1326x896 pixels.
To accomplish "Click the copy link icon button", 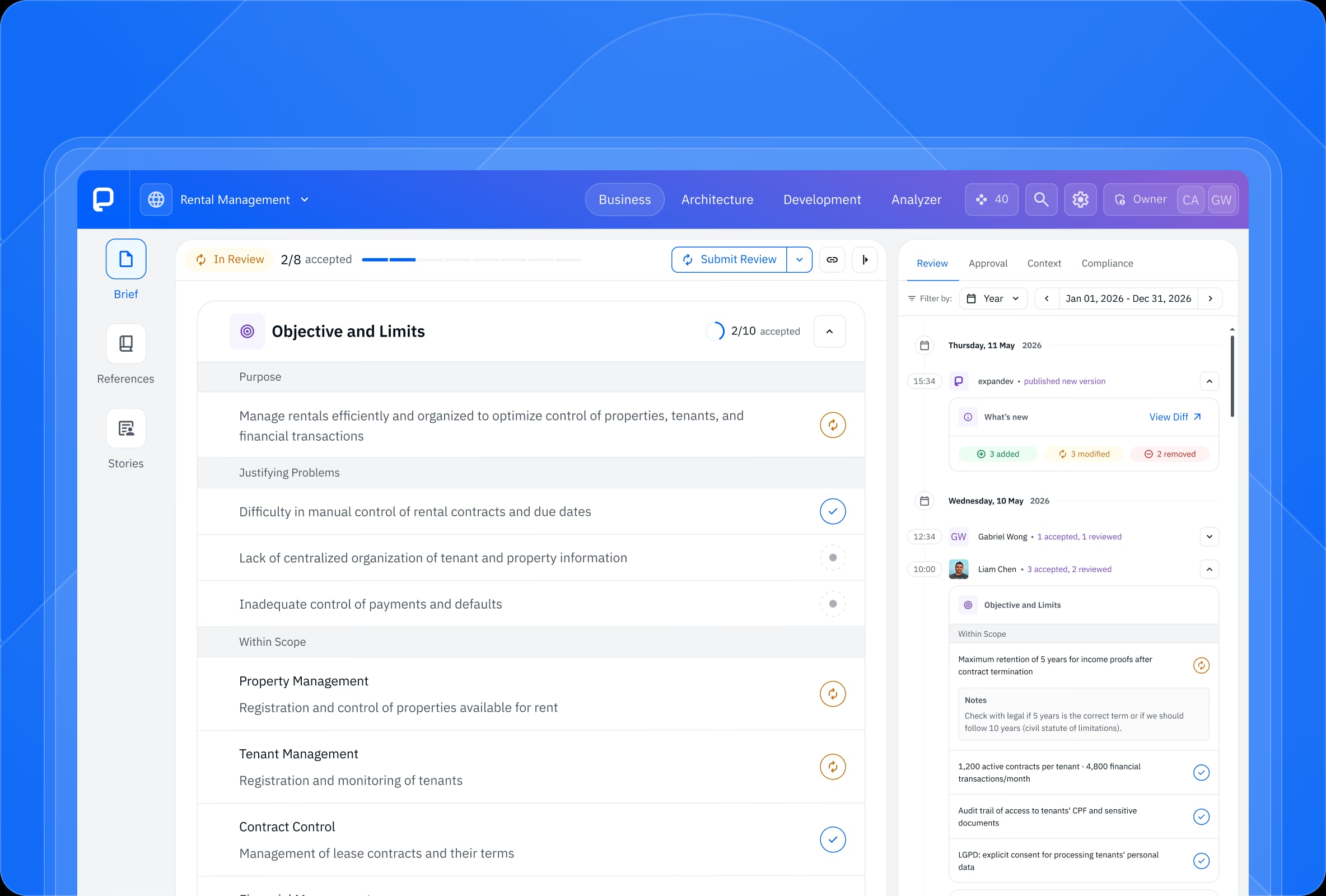I will coord(832,260).
